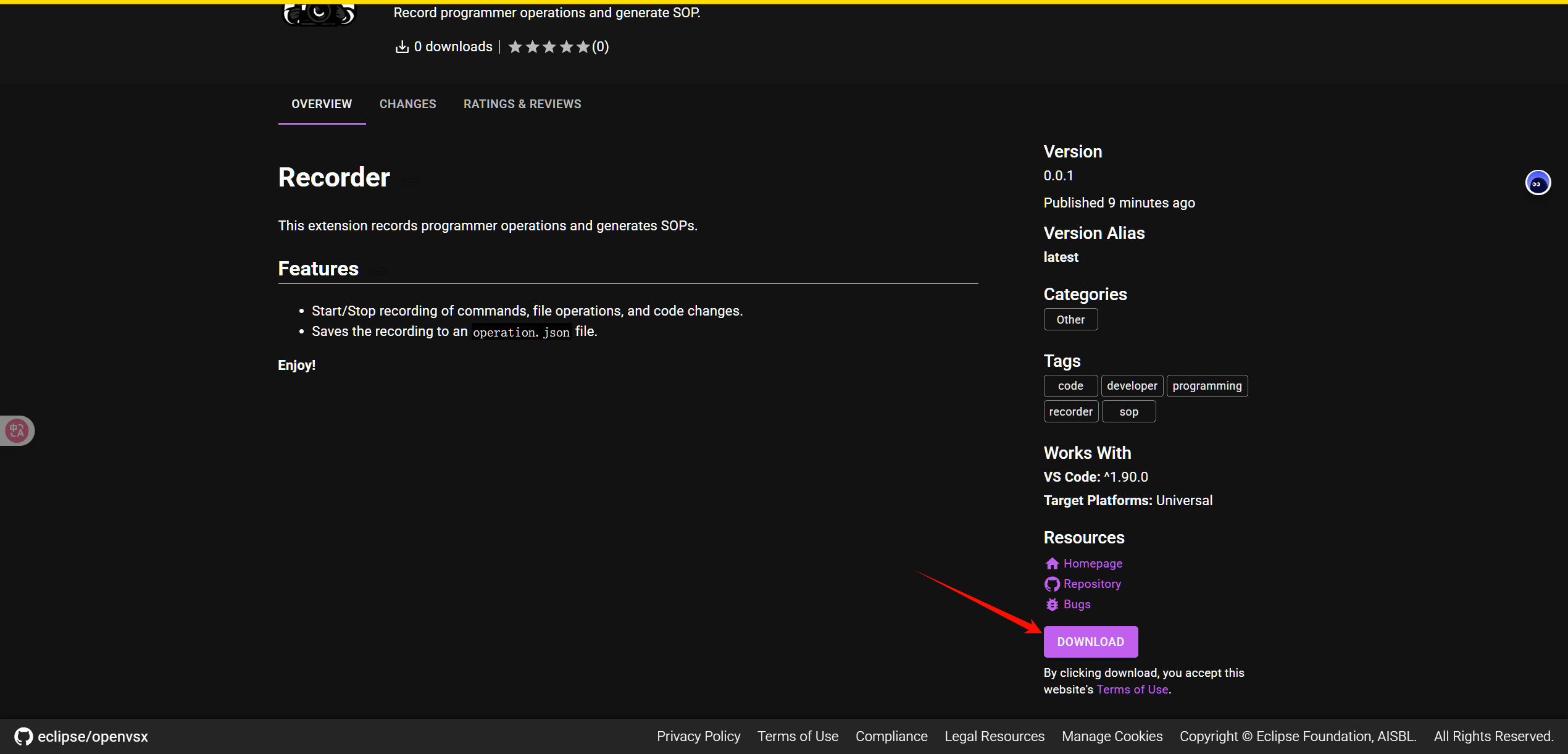Viewport: 1568px width, 754px height.
Task: Click the translate floating icon on left edge
Action: click(17, 430)
